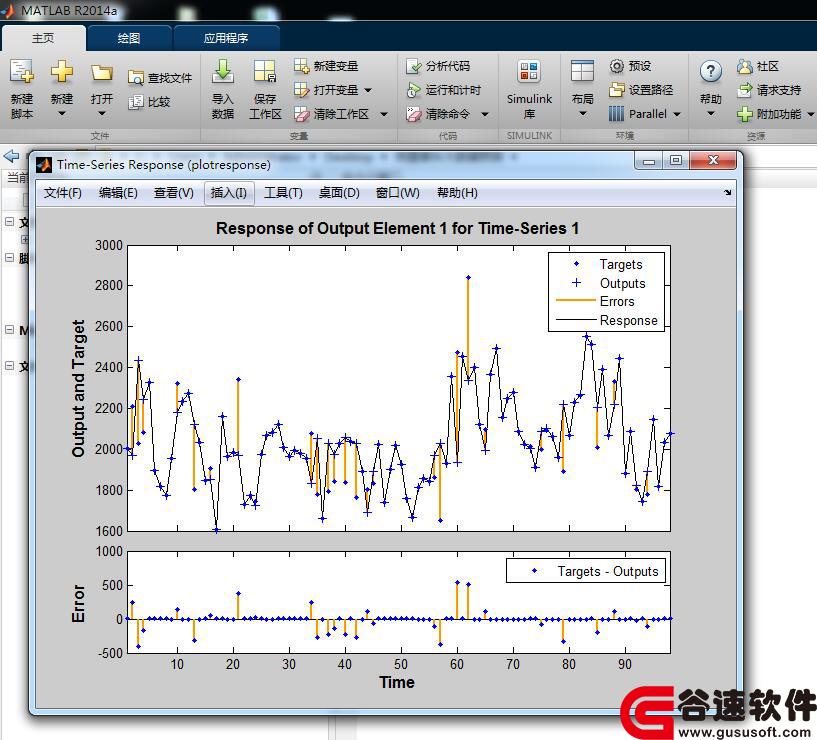Open the 清除工作区 dropdown arrow
The image size is (817, 740).
pyautogui.click(x=384, y=114)
